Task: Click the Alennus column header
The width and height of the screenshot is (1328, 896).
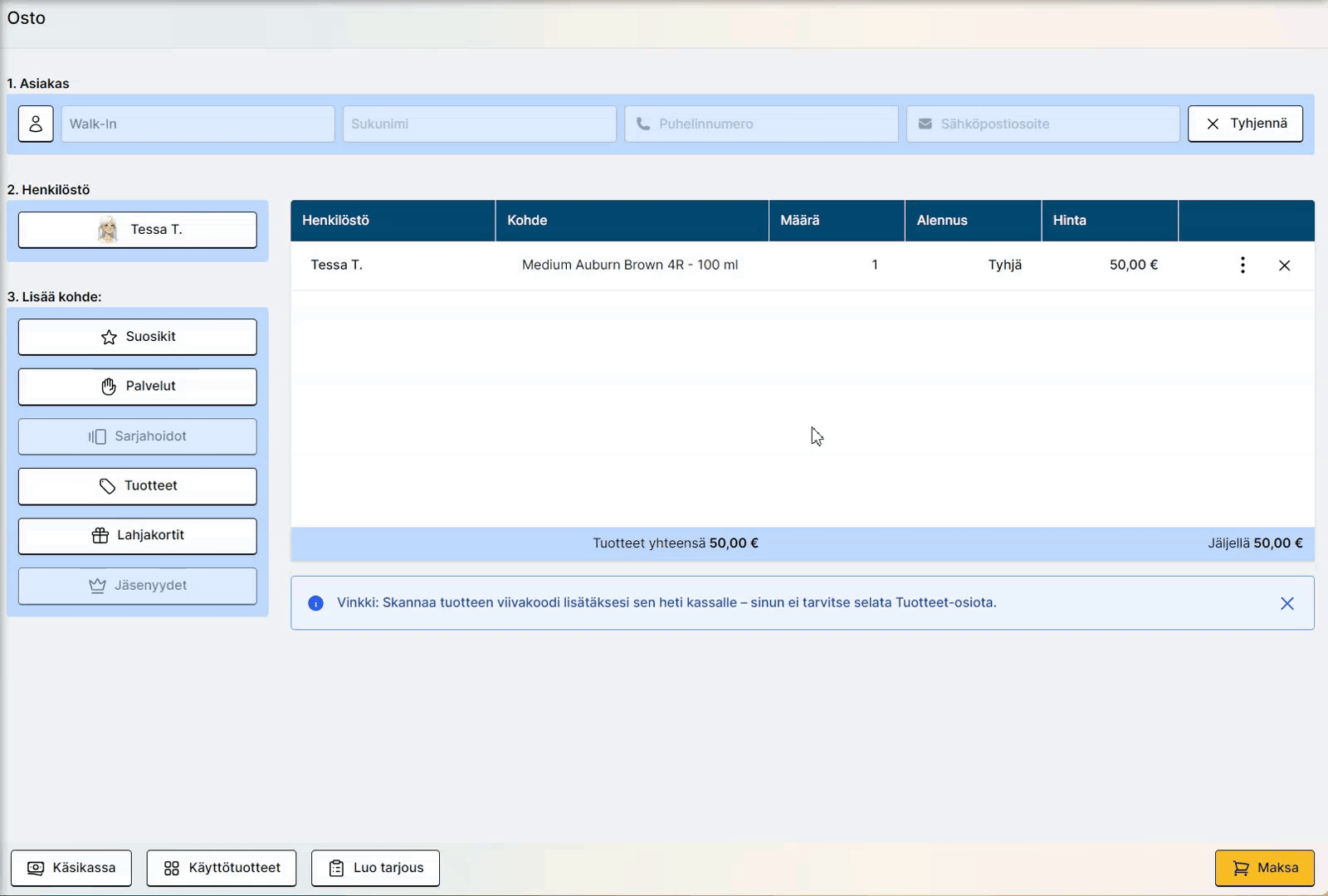Action: [973, 220]
